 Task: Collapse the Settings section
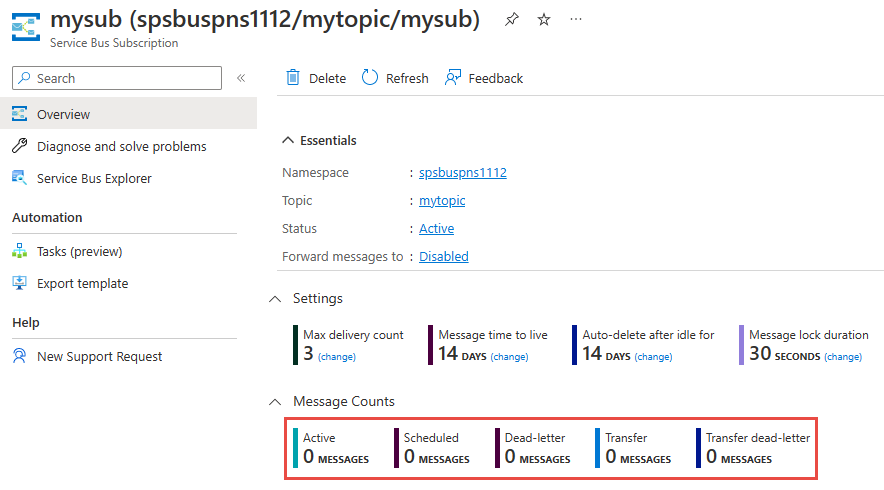275,299
